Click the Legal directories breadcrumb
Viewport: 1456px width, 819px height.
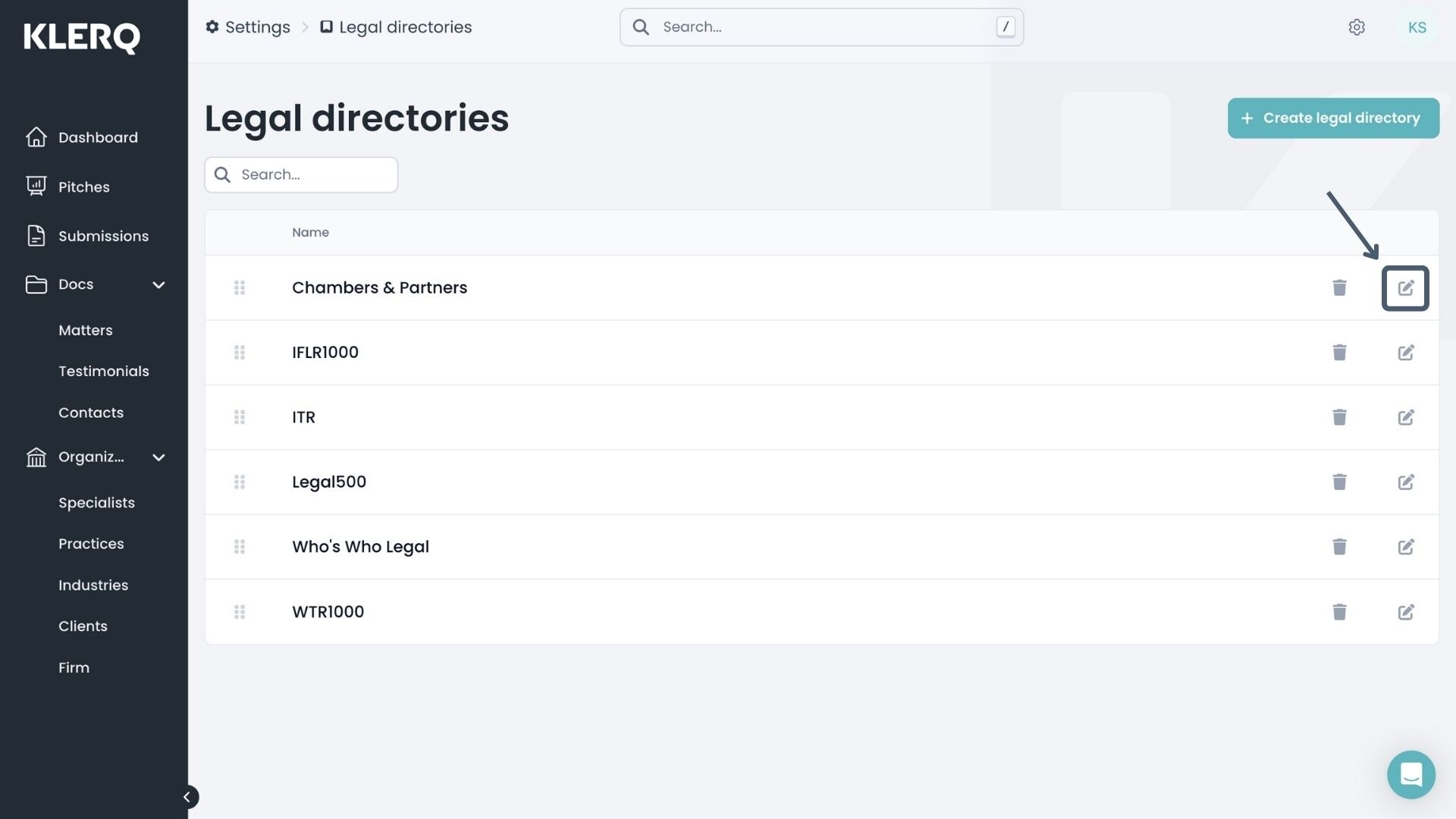(396, 27)
